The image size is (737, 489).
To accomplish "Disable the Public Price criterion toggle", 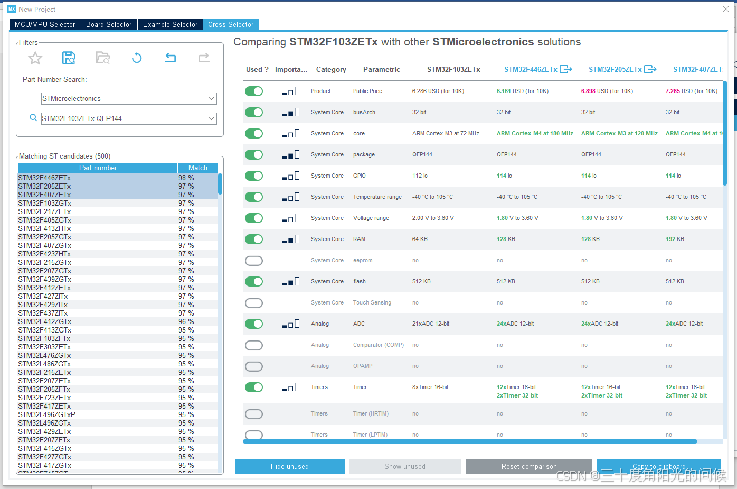I will click(x=254, y=91).
